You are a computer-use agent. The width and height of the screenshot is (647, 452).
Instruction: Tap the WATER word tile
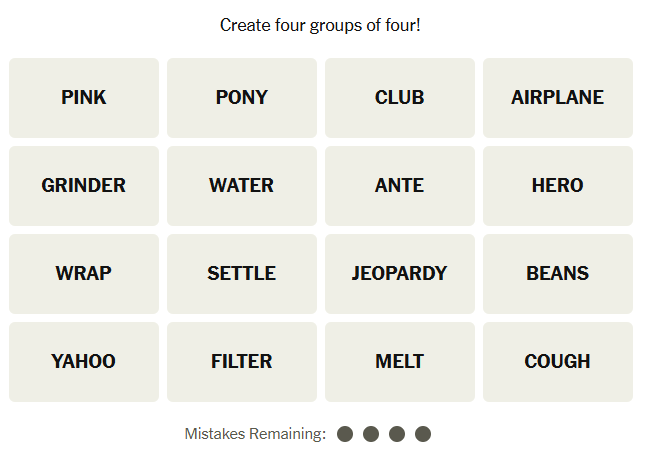coord(242,186)
